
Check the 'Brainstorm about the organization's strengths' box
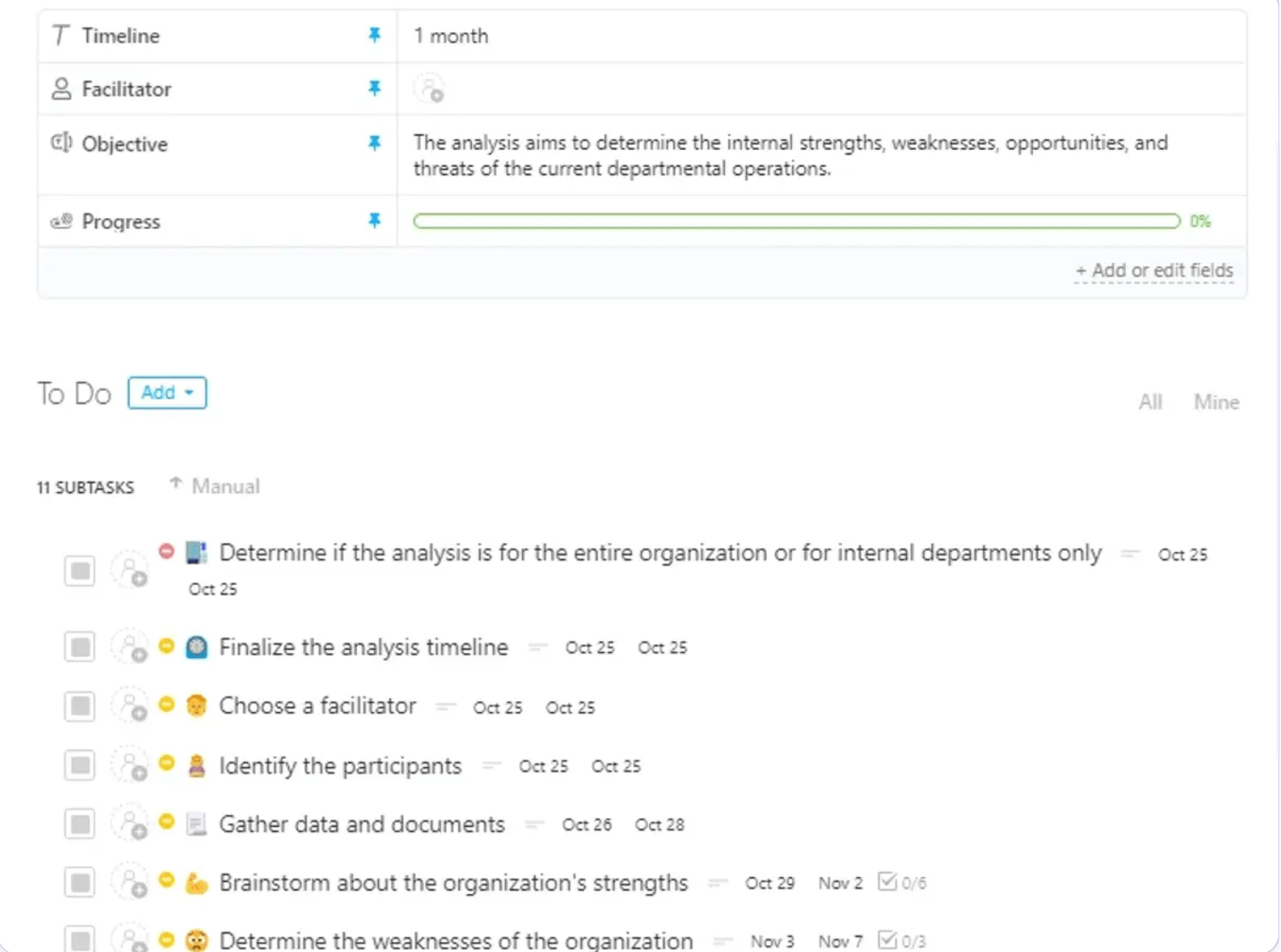(x=80, y=882)
